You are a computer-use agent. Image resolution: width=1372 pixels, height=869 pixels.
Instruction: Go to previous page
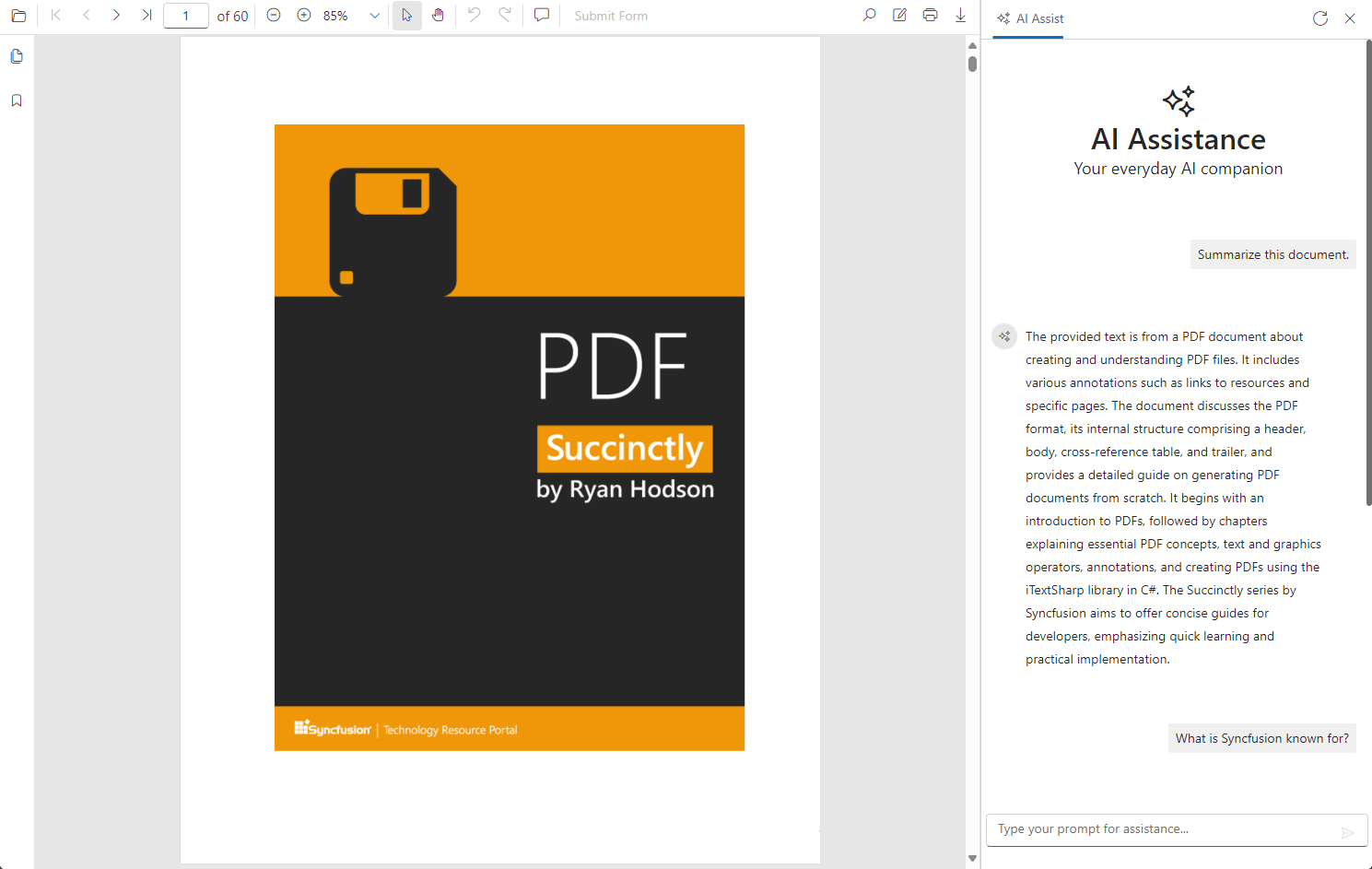pos(87,16)
